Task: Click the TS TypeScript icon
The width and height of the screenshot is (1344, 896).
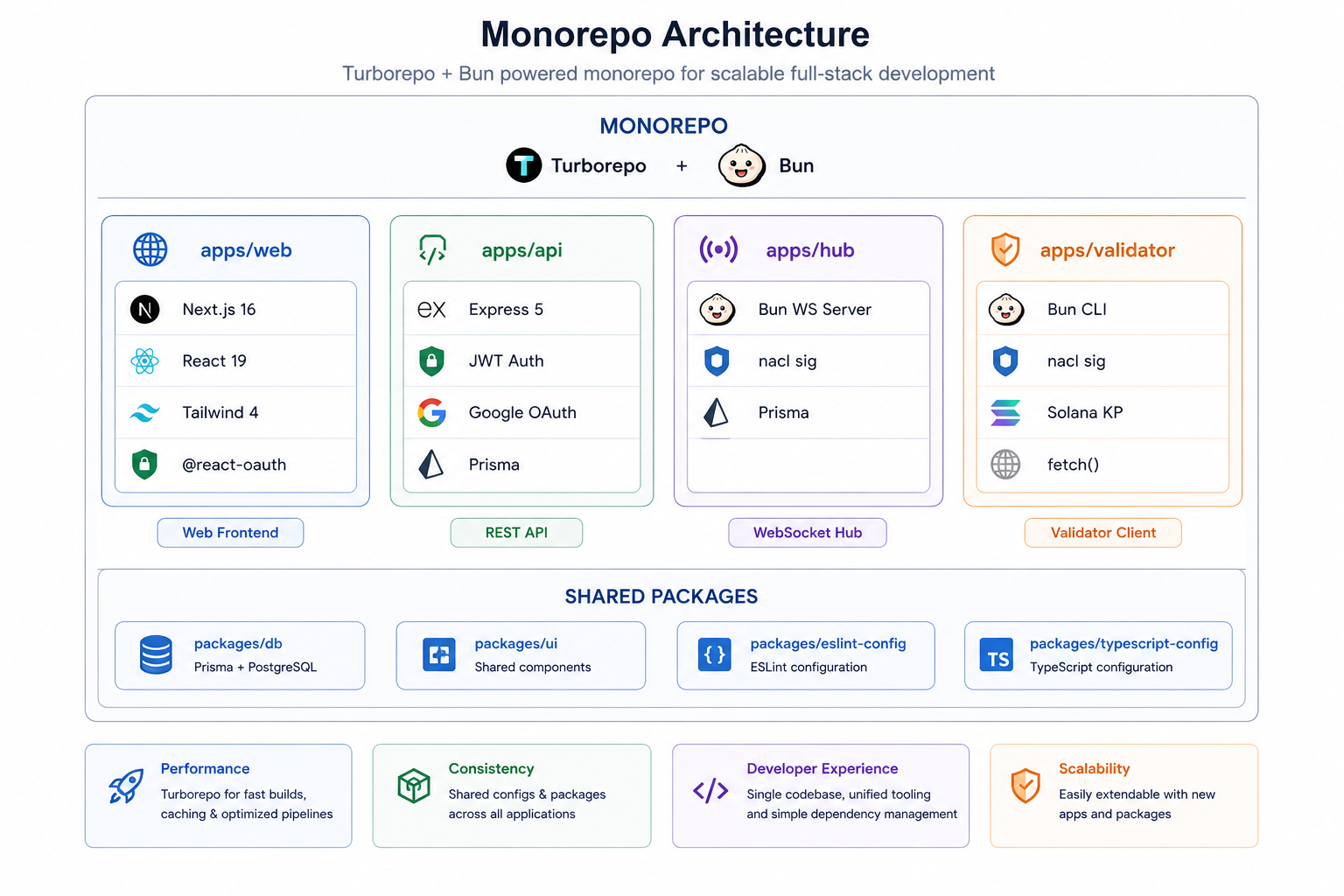Action: (x=997, y=655)
